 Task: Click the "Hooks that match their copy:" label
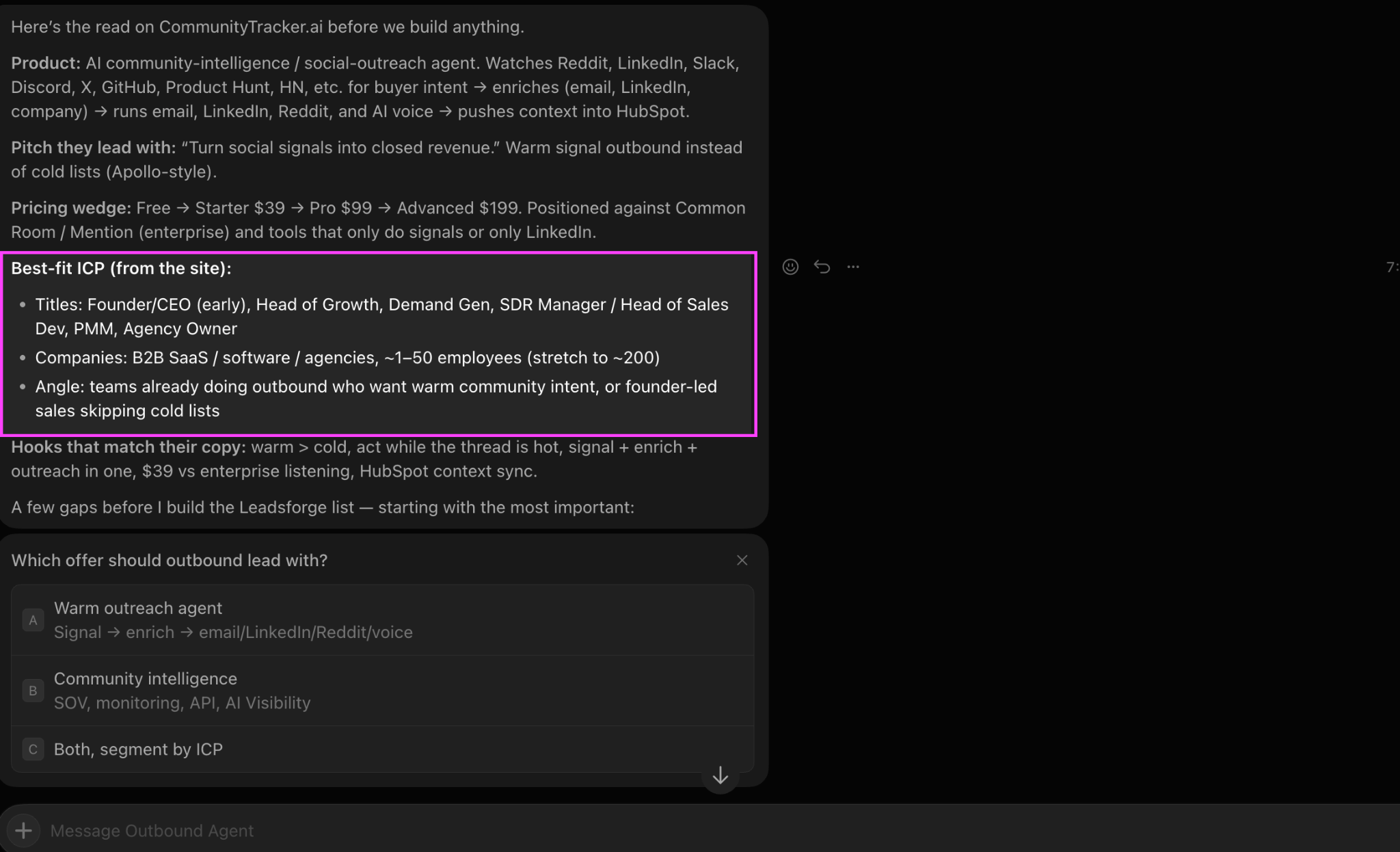click(129, 447)
